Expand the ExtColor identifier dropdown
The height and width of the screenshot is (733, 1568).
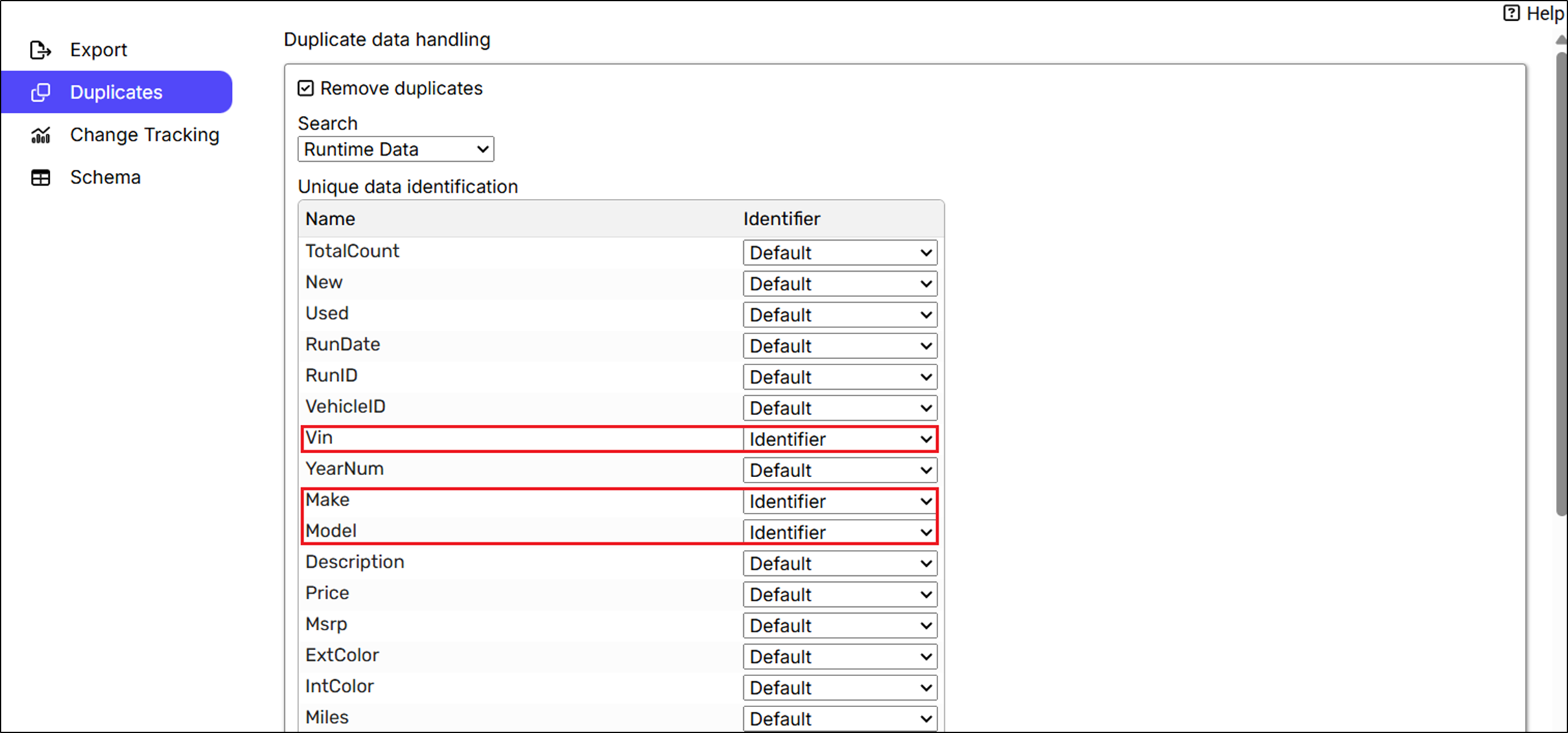coord(839,657)
